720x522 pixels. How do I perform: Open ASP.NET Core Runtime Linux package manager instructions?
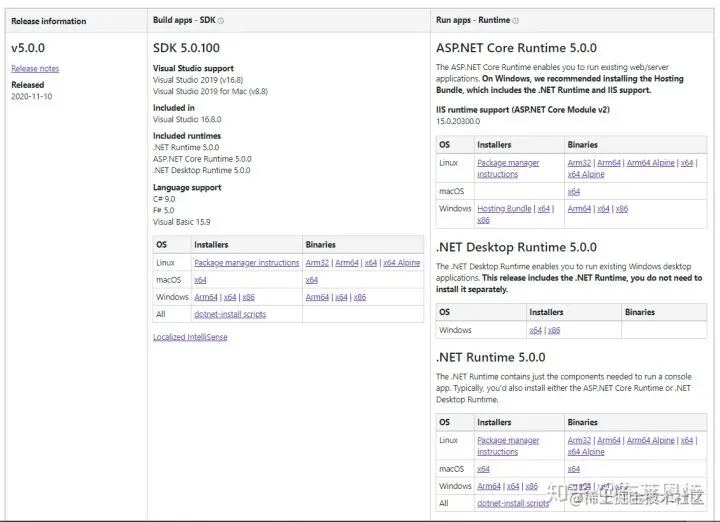click(x=508, y=168)
